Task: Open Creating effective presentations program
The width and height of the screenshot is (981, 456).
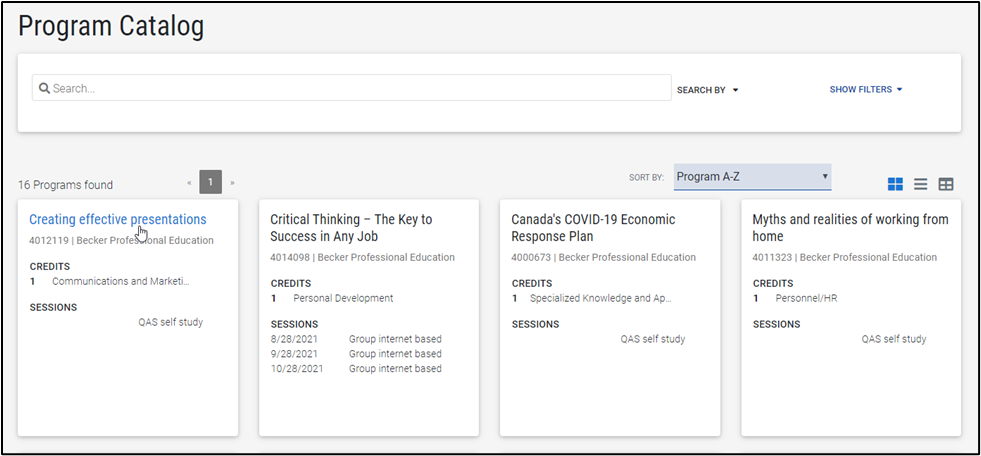Action: point(117,219)
